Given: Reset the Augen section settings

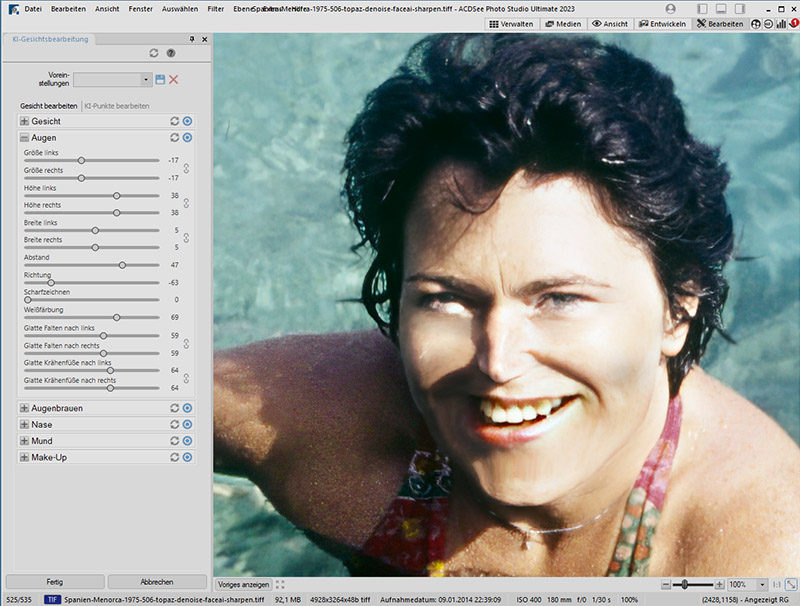Looking at the screenshot, I should click(x=174, y=137).
